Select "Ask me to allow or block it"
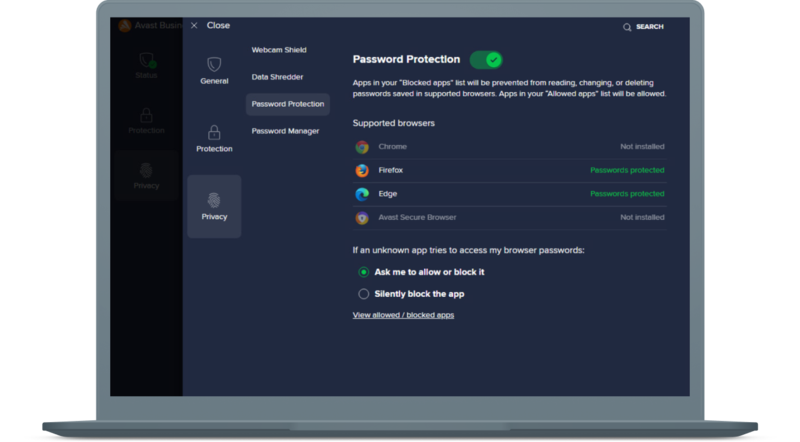Image resolution: width=800 pixels, height=442 pixels. click(364, 272)
